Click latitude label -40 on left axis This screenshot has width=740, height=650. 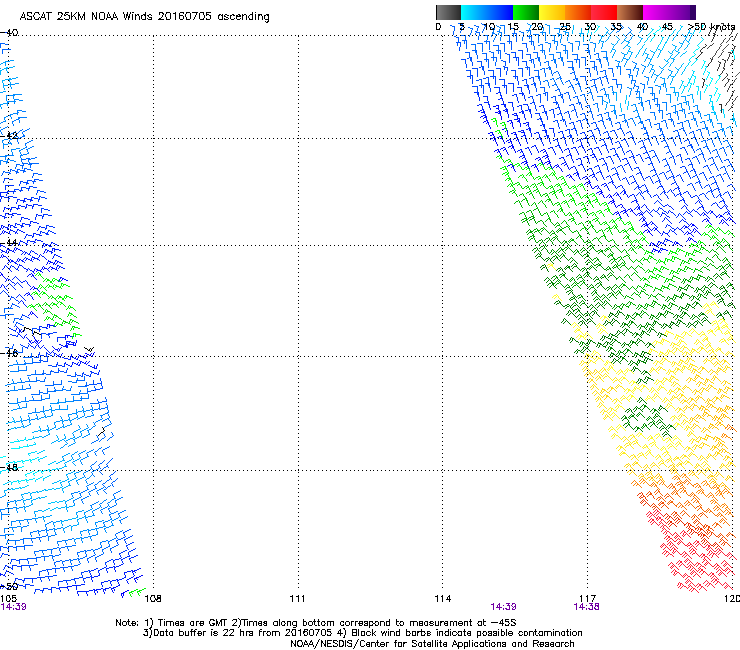coord(9,33)
